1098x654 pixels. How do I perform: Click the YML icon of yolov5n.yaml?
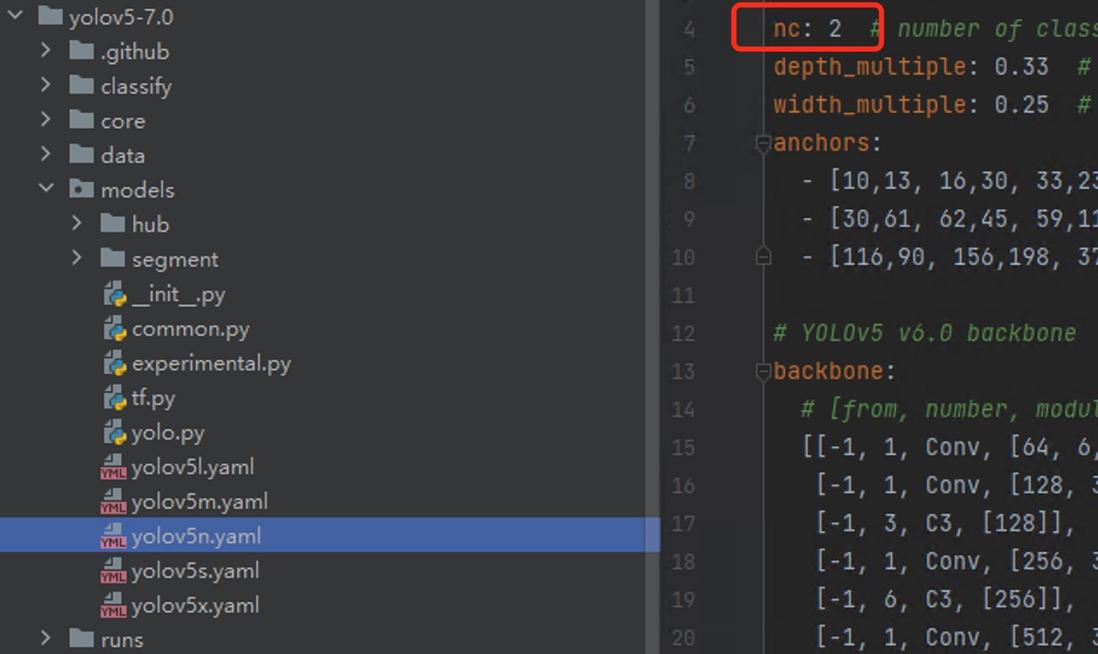113,536
